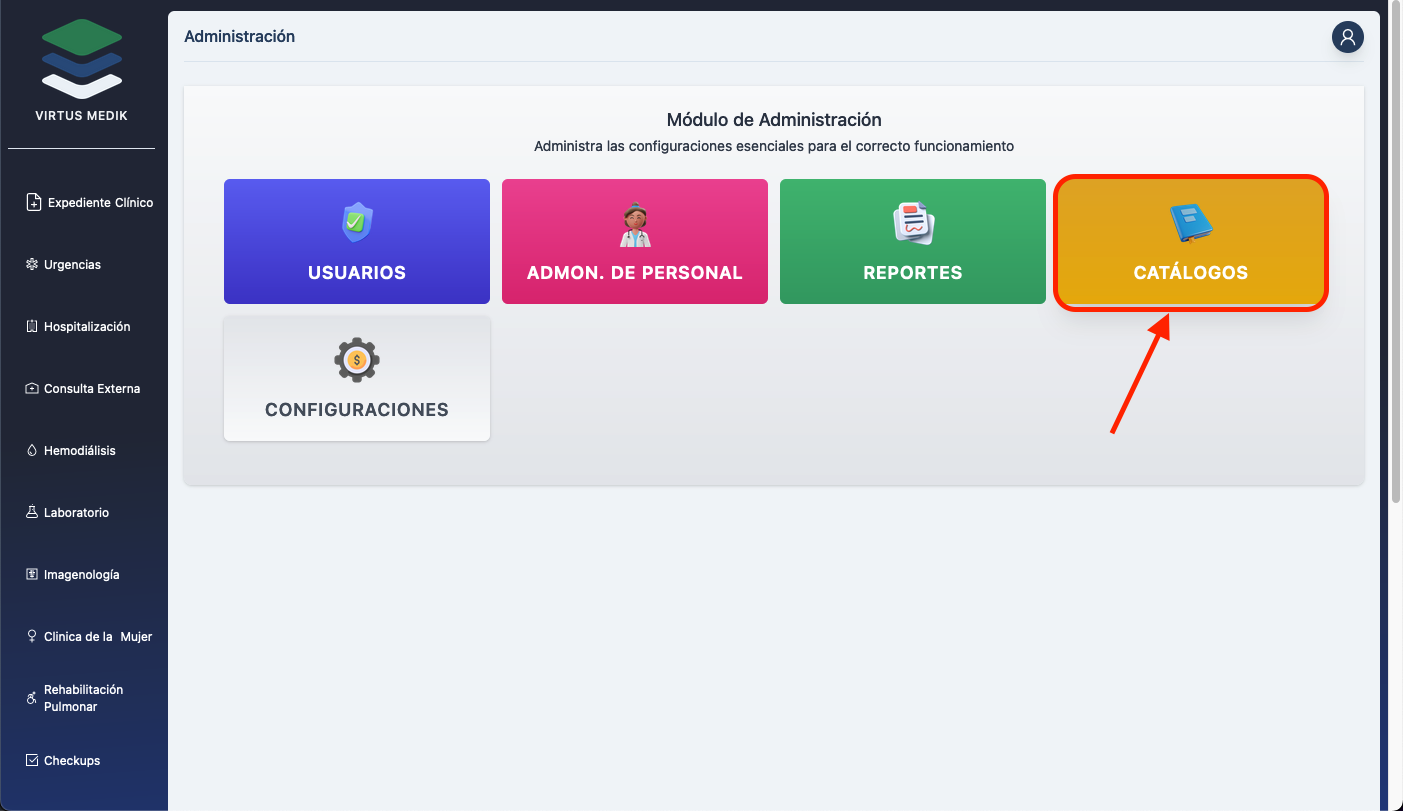The height and width of the screenshot is (811, 1403).
Task: Click the Reportes documents icon
Action: click(912, 223)
